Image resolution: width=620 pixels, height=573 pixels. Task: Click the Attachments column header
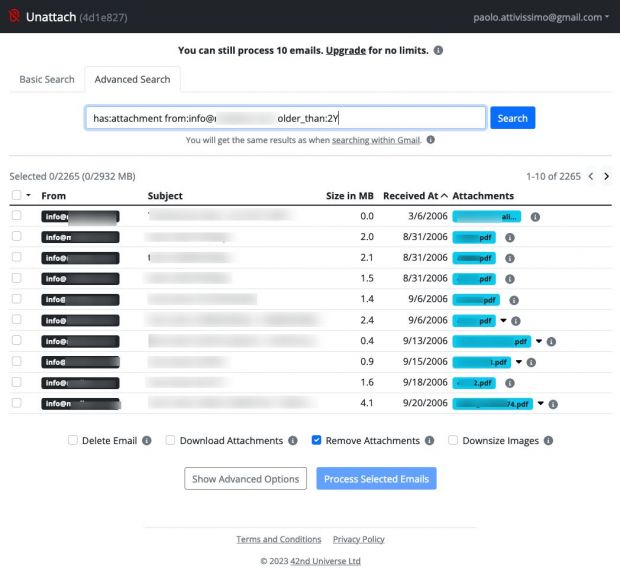[x=483, y=196]
